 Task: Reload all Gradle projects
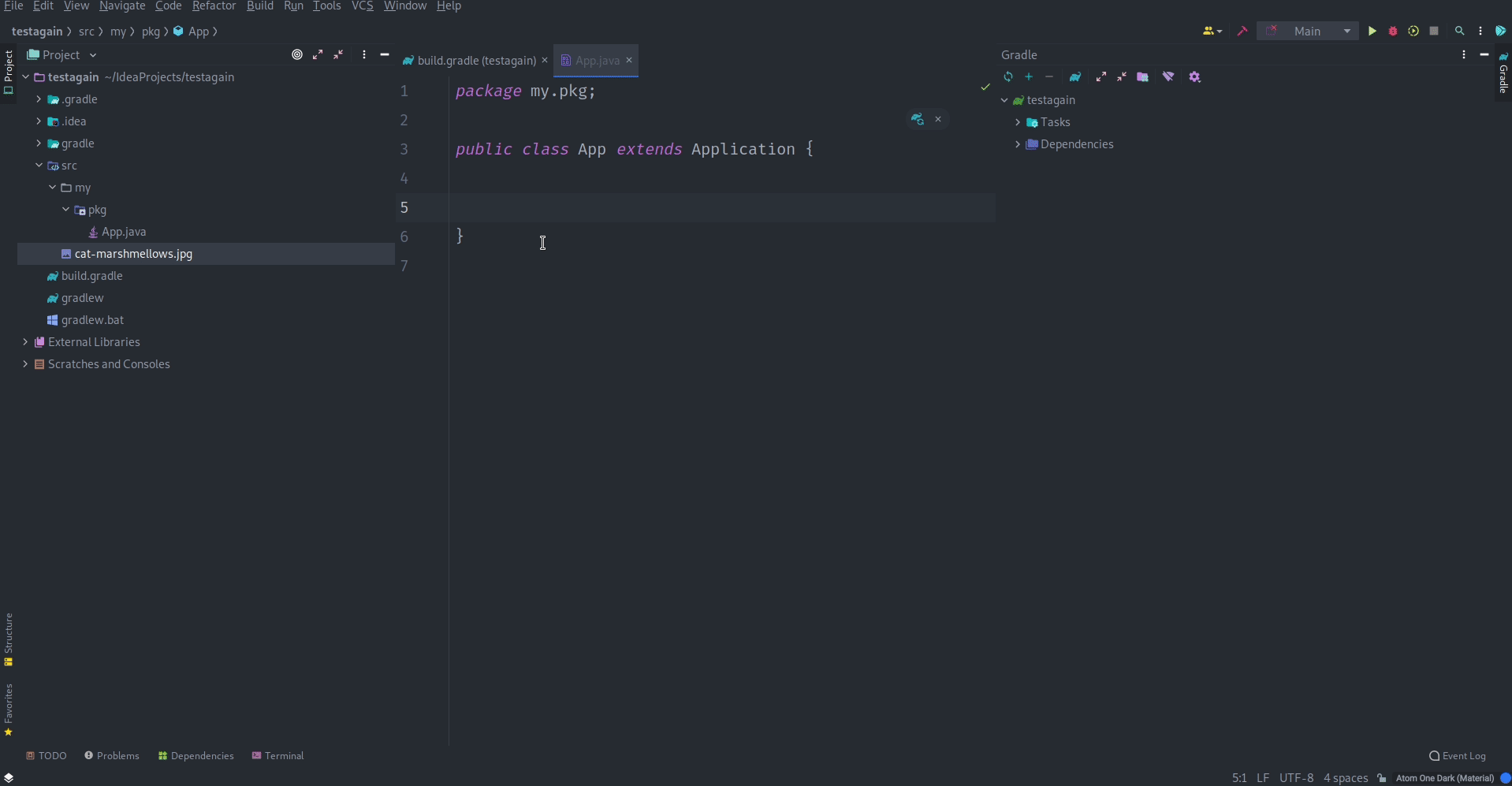pos(1008,76)
